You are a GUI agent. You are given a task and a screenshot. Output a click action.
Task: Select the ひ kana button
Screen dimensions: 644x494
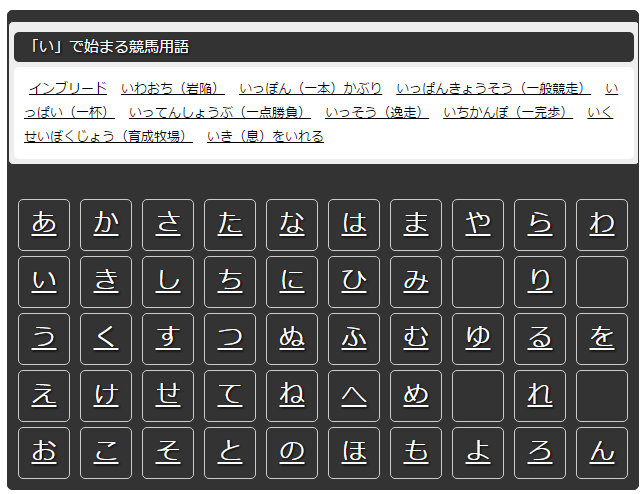tap(354, 282)
